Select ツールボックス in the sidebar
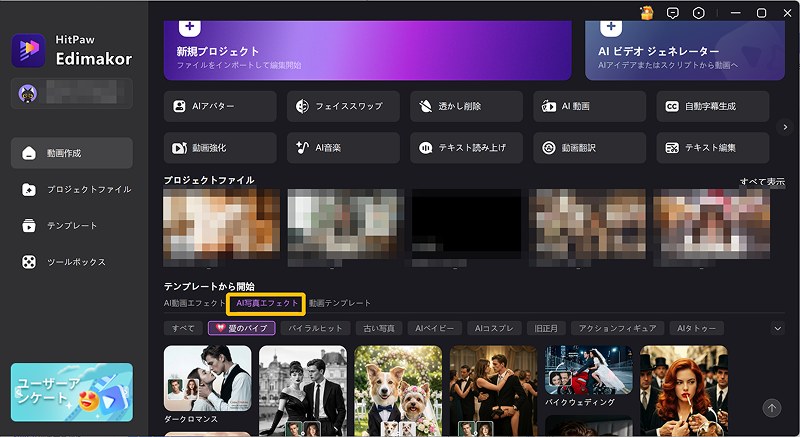Viewport: 800px width, 437px height. [x=71, y=262]
